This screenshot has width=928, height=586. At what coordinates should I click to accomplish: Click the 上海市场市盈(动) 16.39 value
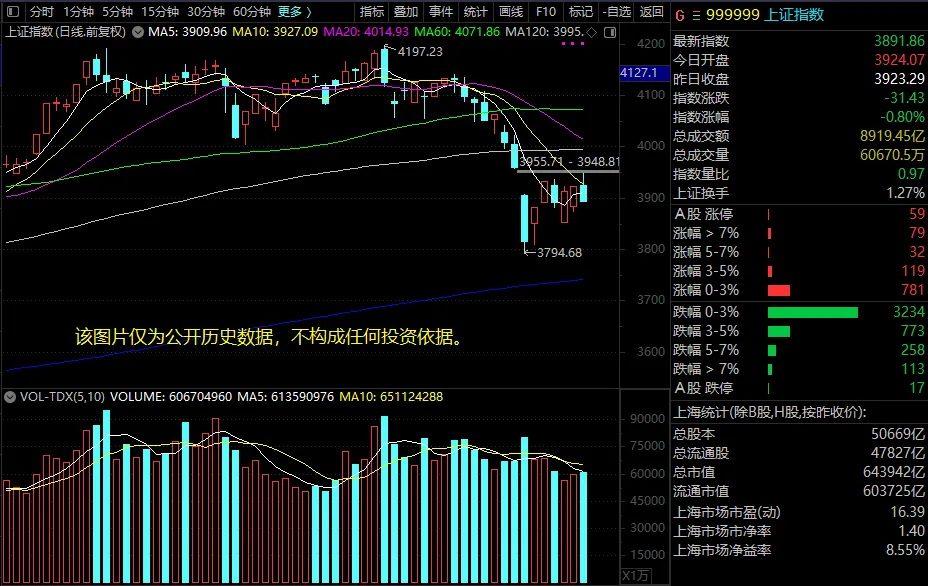point(907,512)
